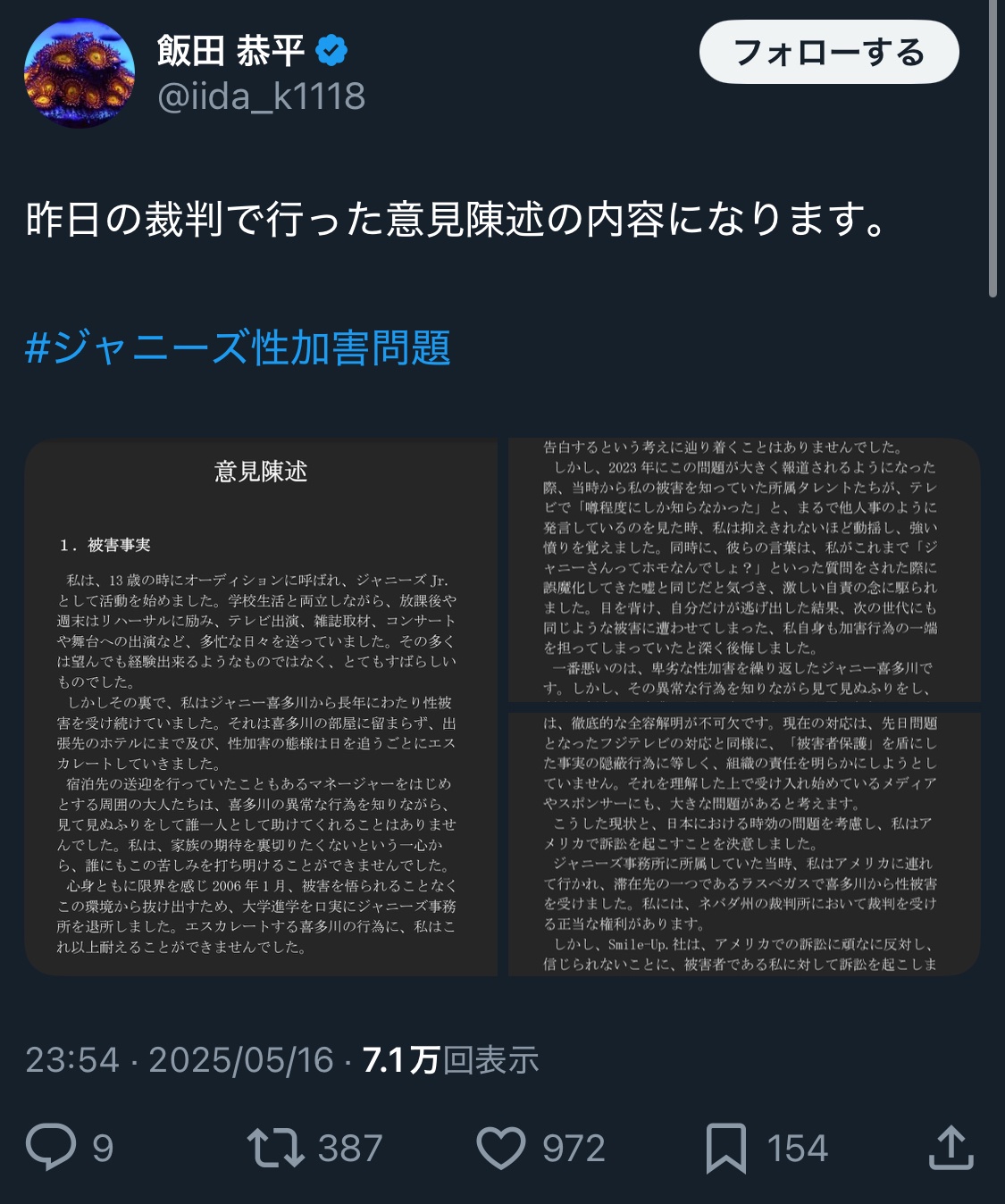This screenshot has height=1204, width=1005.
Task: Open the share upload icon
Action: click(951, 1147)
